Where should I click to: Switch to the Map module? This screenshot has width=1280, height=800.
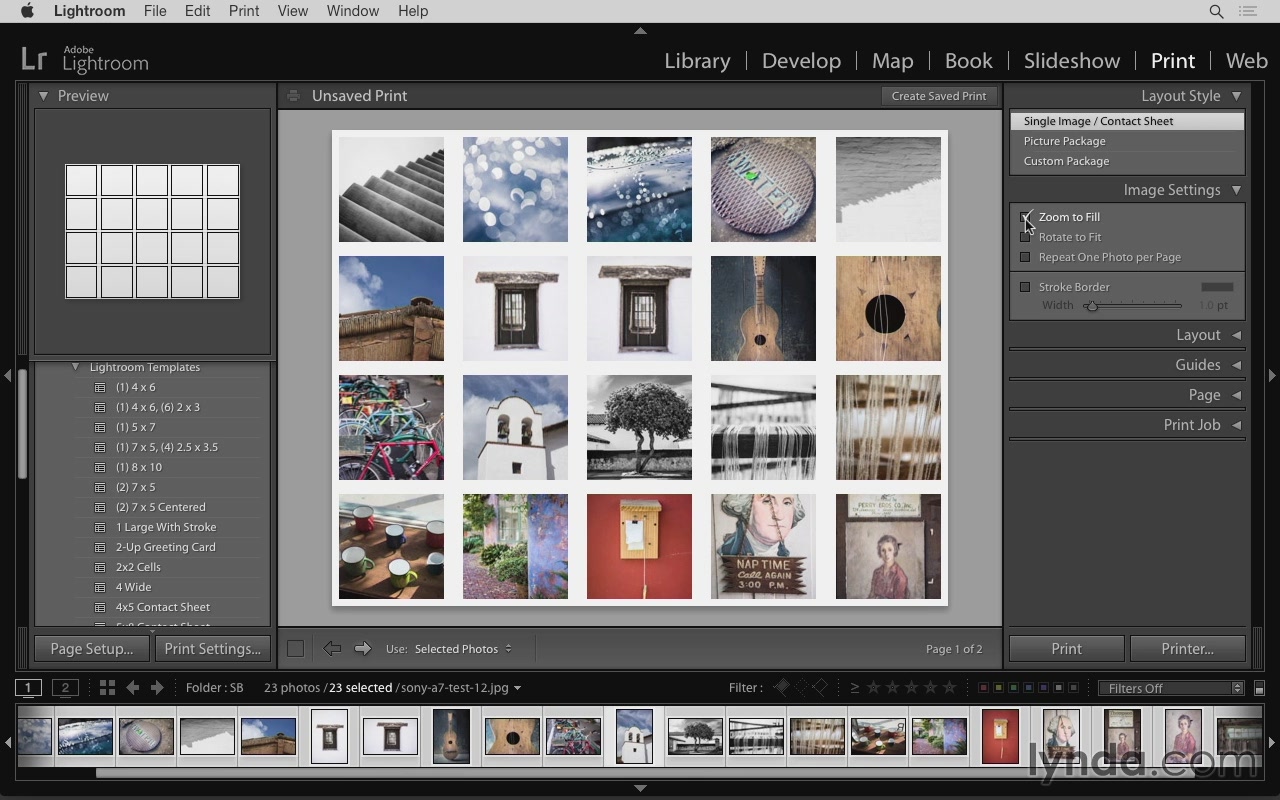point(892,61)
